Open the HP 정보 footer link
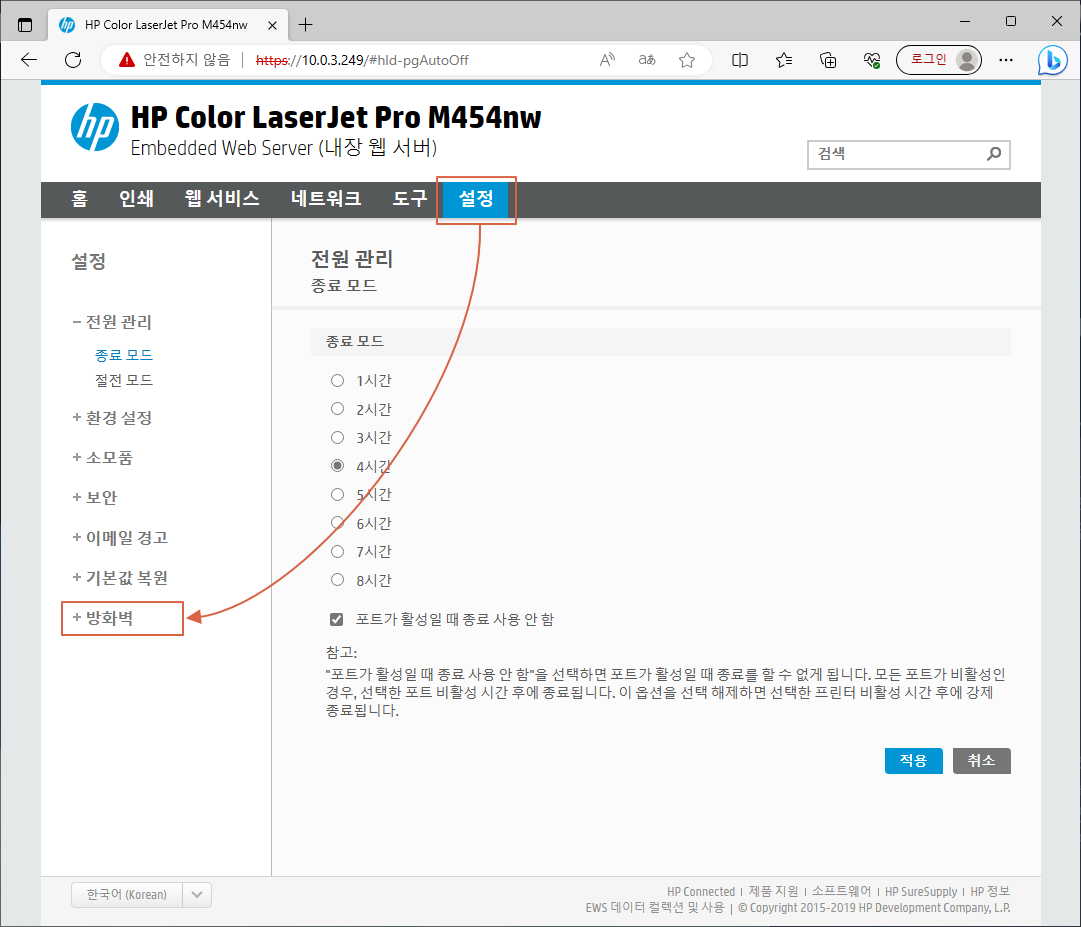Viewport: 1081px width, 927px height. point(991,892)
